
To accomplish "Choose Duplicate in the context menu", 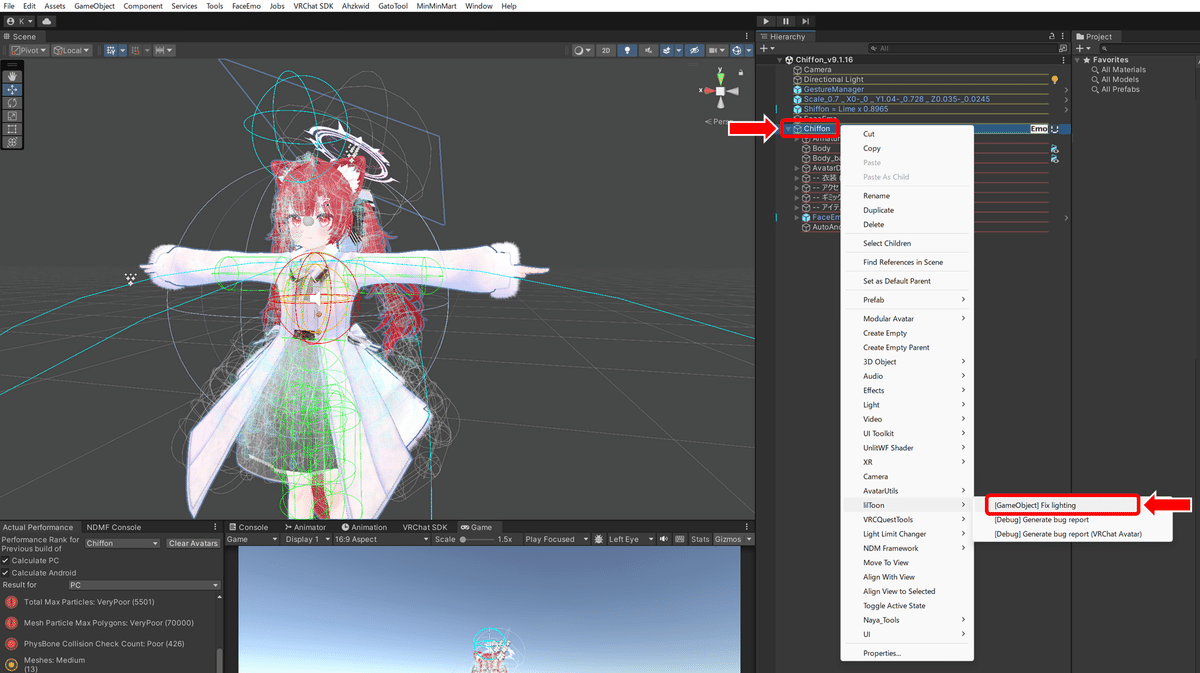I will coord(907,210).
